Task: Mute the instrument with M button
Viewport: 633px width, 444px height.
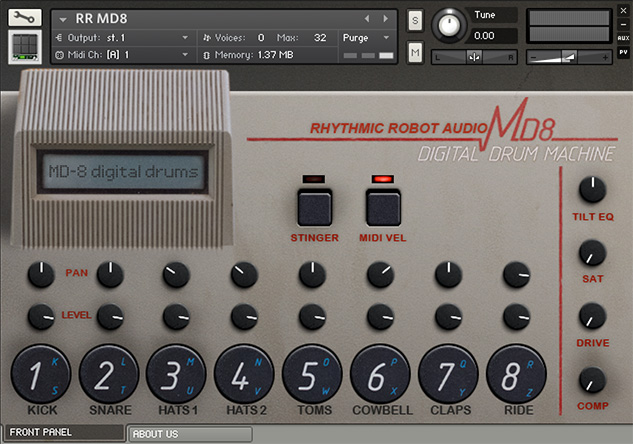Action: click(415, 52)
